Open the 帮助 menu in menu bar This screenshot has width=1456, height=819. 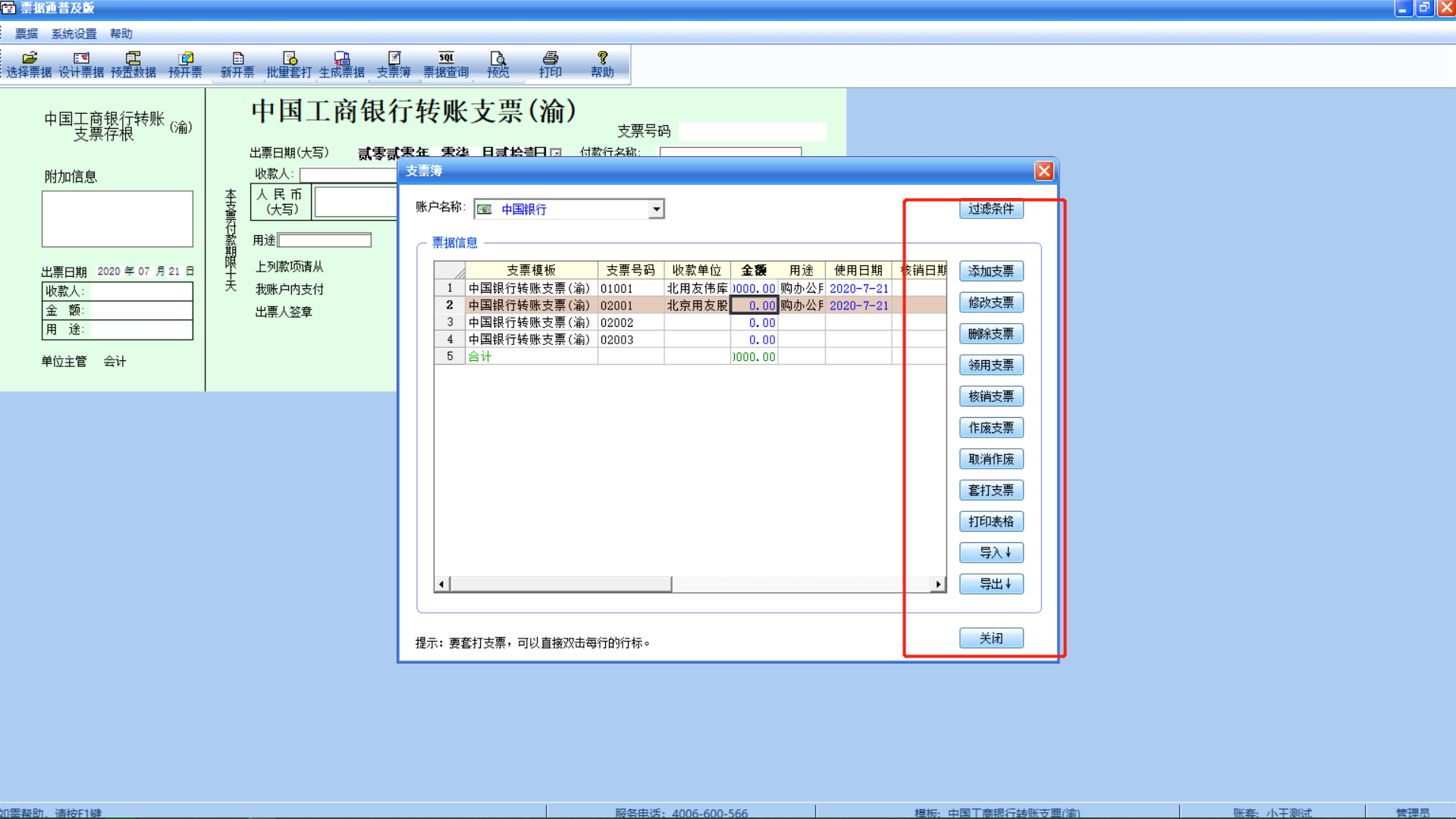click(x=121, y=34)
